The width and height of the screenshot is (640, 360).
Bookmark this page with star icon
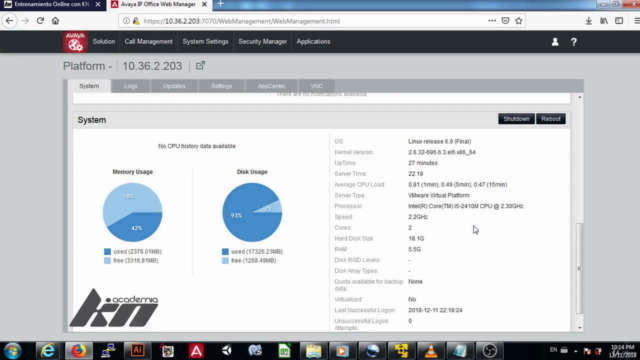tap(519, 21)
